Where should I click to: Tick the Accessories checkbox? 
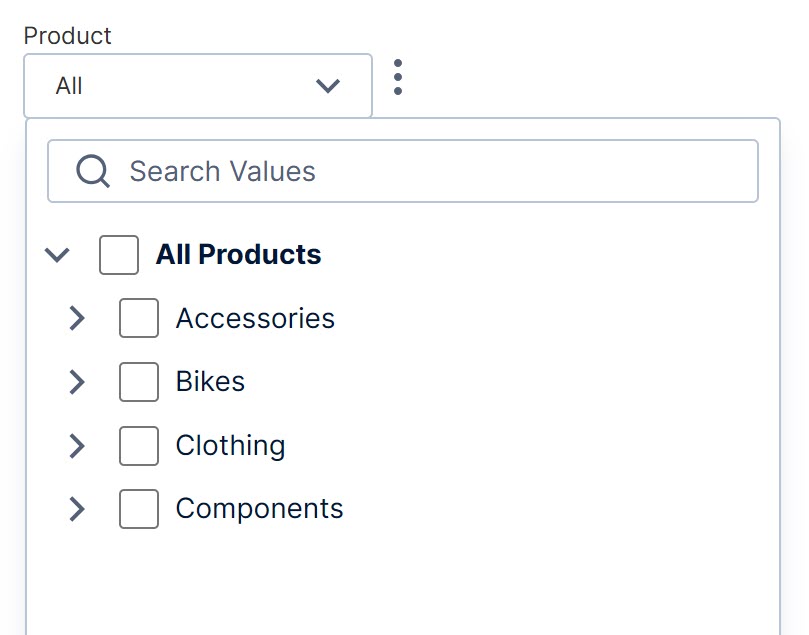[x=139, y=319]
